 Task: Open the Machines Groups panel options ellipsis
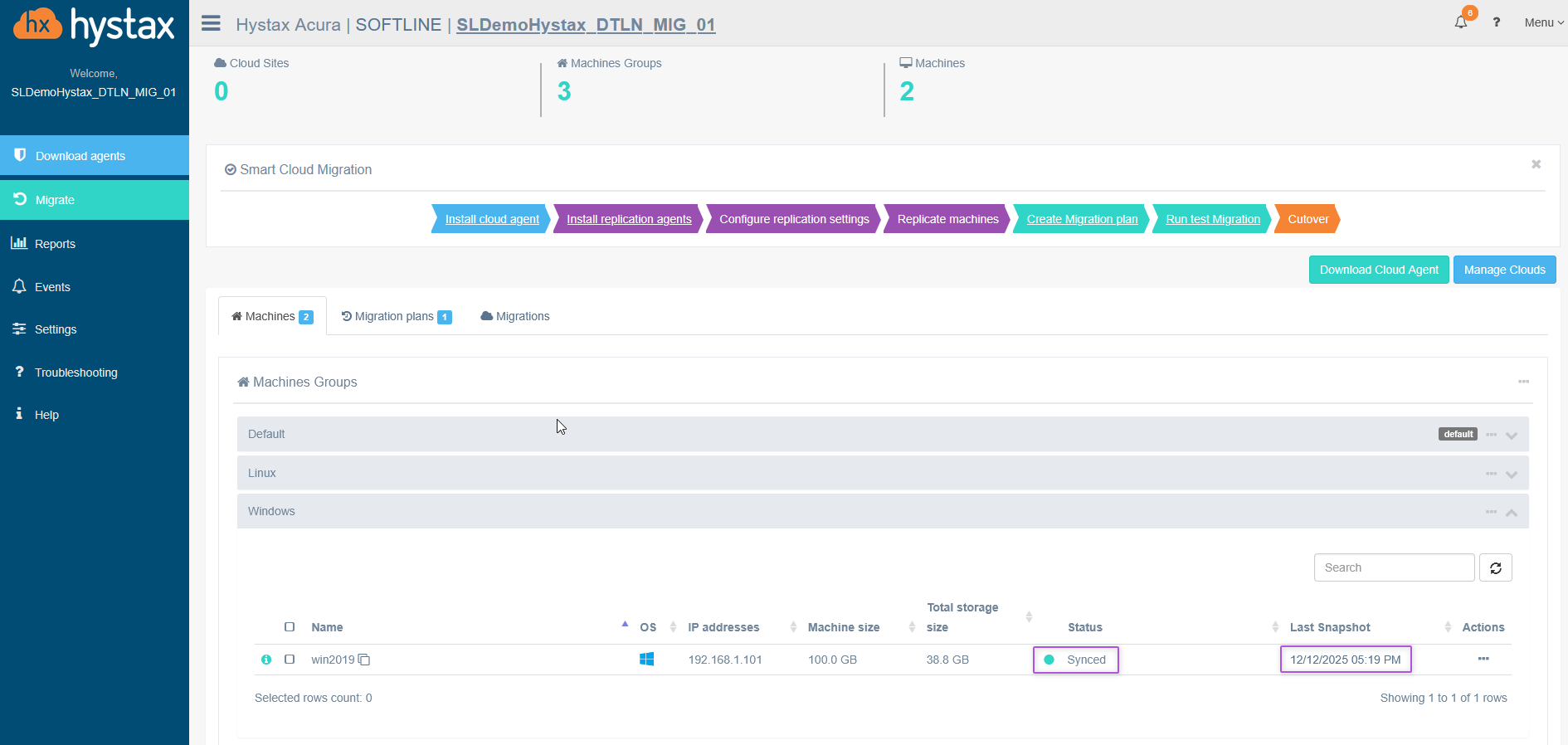pyautogui.click(x=1523, y=382)
